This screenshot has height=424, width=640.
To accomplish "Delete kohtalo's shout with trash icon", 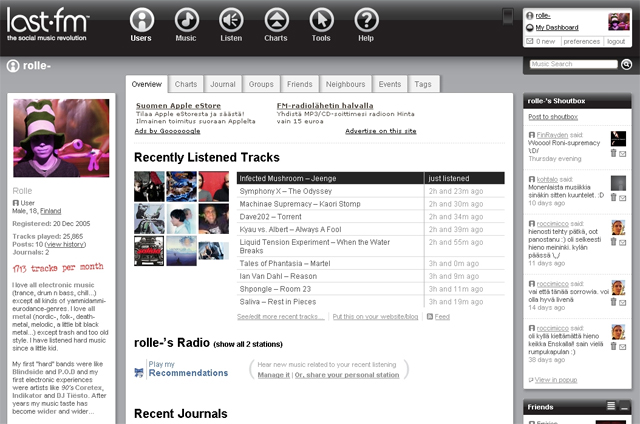I will click(613, 197).
